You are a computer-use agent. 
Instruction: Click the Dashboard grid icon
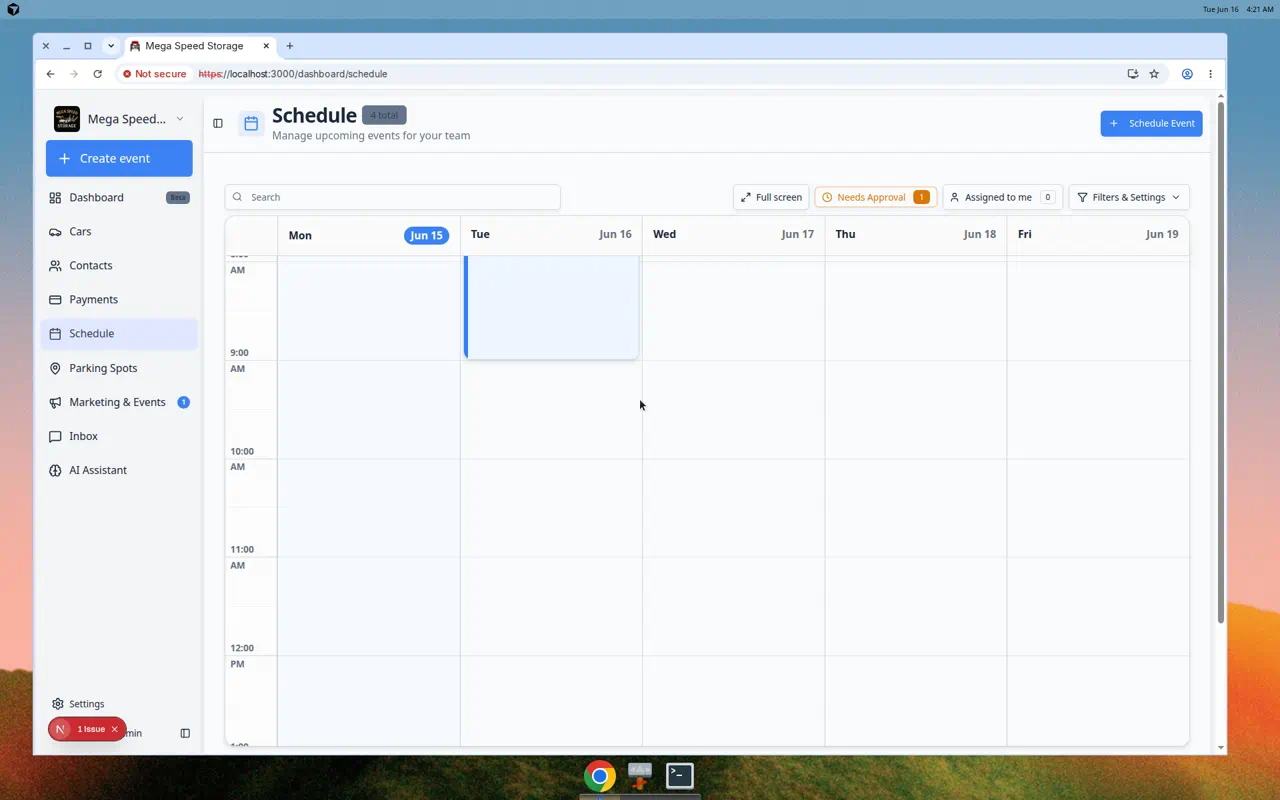(x=55, y=198)
